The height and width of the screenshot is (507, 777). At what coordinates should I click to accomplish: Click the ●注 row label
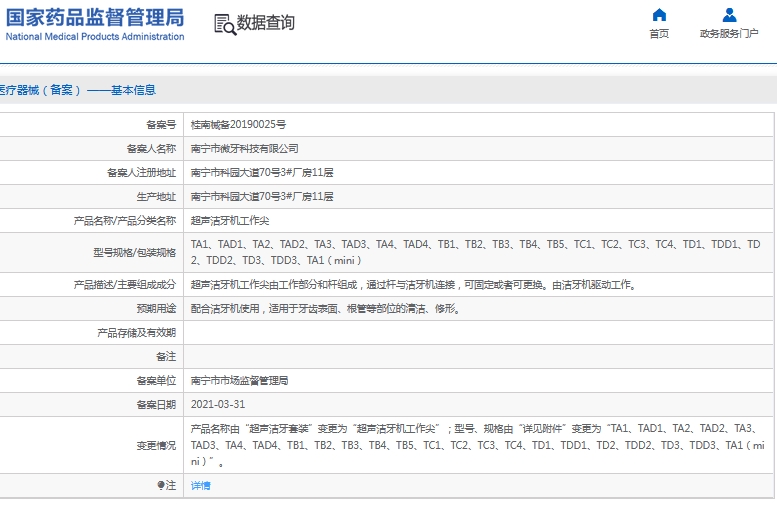pos(166,486)
